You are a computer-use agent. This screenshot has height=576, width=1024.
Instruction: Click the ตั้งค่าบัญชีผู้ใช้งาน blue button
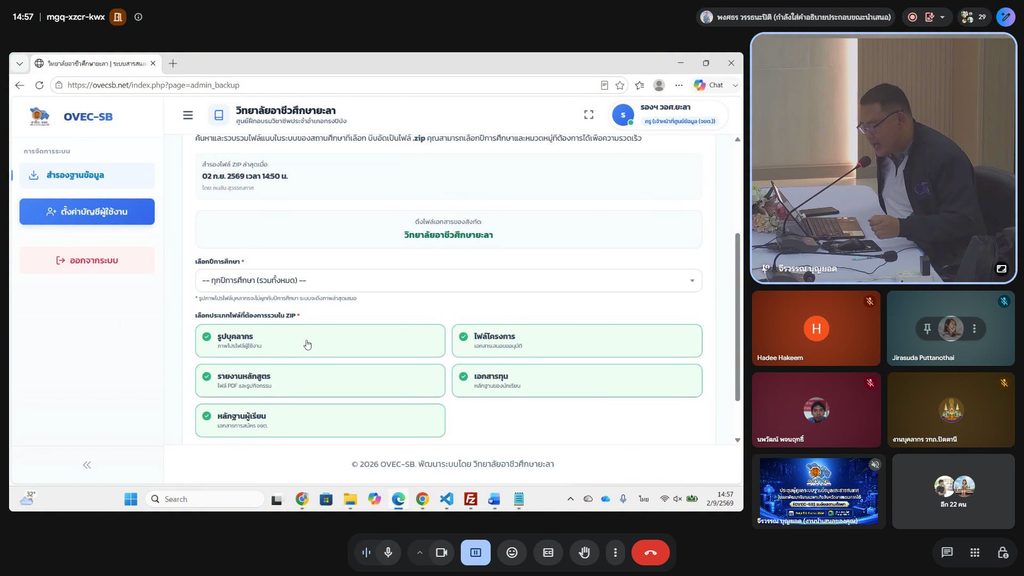point(87,212)
